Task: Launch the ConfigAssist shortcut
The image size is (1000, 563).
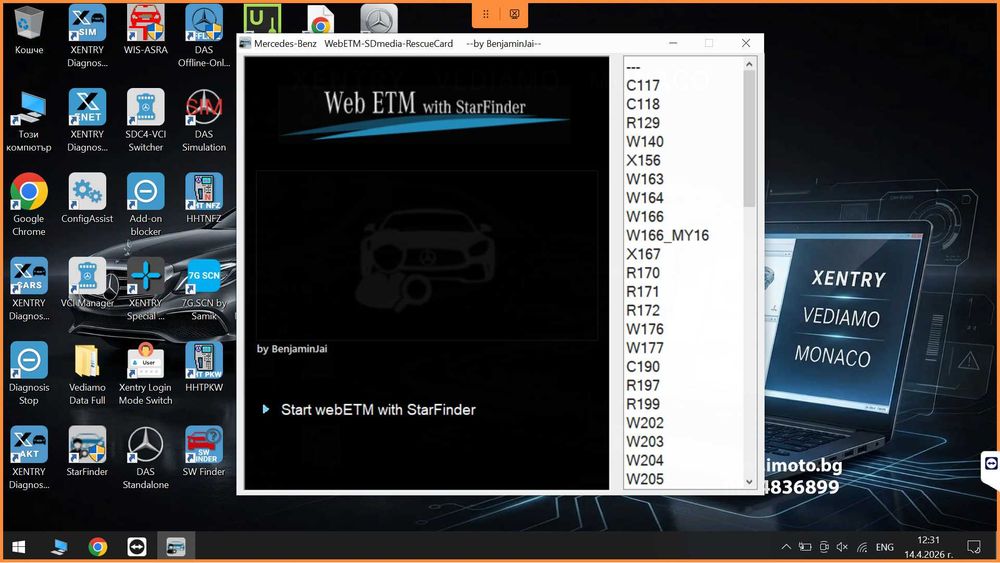Action: pyautogui.click(x=87, y=199)
